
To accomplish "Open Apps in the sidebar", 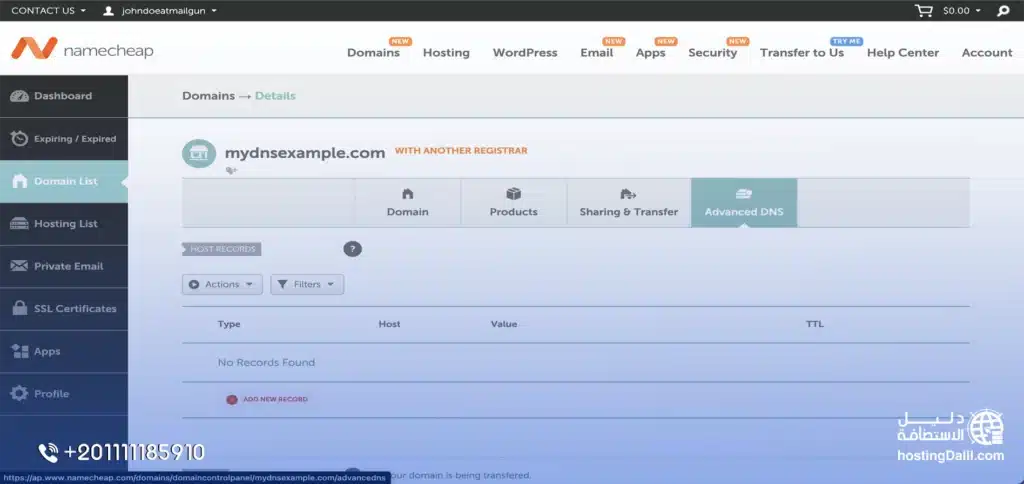I will point(64,351).
